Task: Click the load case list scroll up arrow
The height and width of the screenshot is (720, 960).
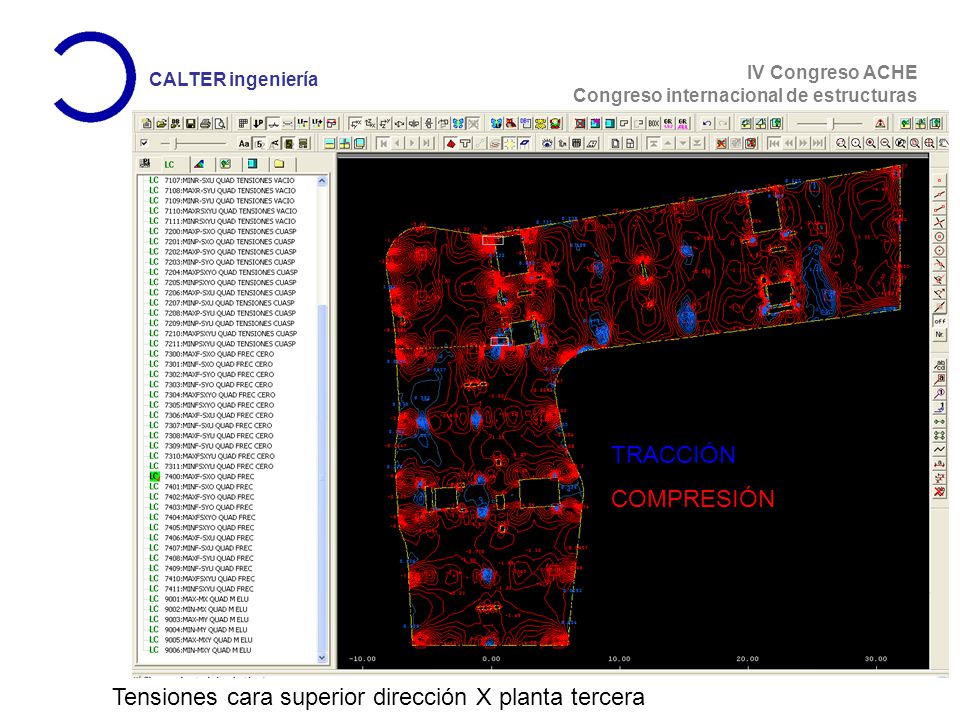Action: click(x=322, y=181)
